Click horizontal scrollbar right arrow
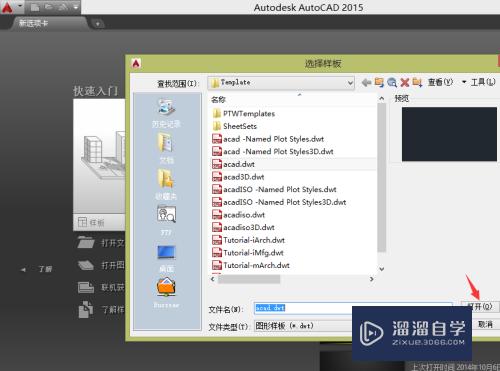500x371 pixels. coord(372,279)
